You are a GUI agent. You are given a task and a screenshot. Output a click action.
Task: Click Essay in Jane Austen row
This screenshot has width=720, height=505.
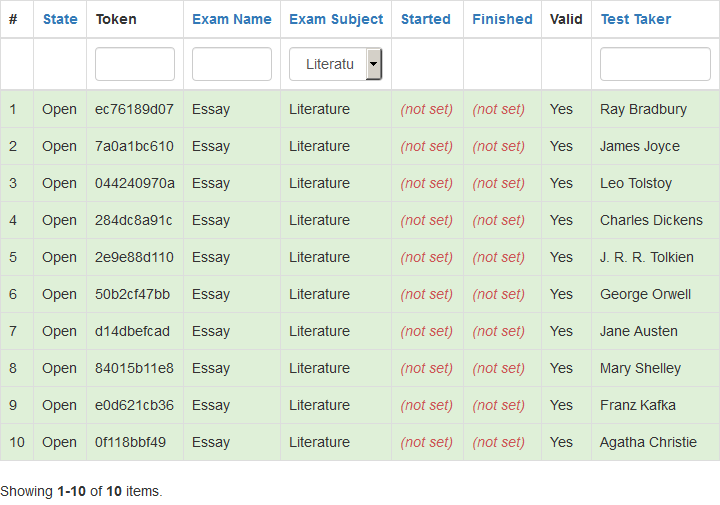pyautogui.click(x=211, y=331)
